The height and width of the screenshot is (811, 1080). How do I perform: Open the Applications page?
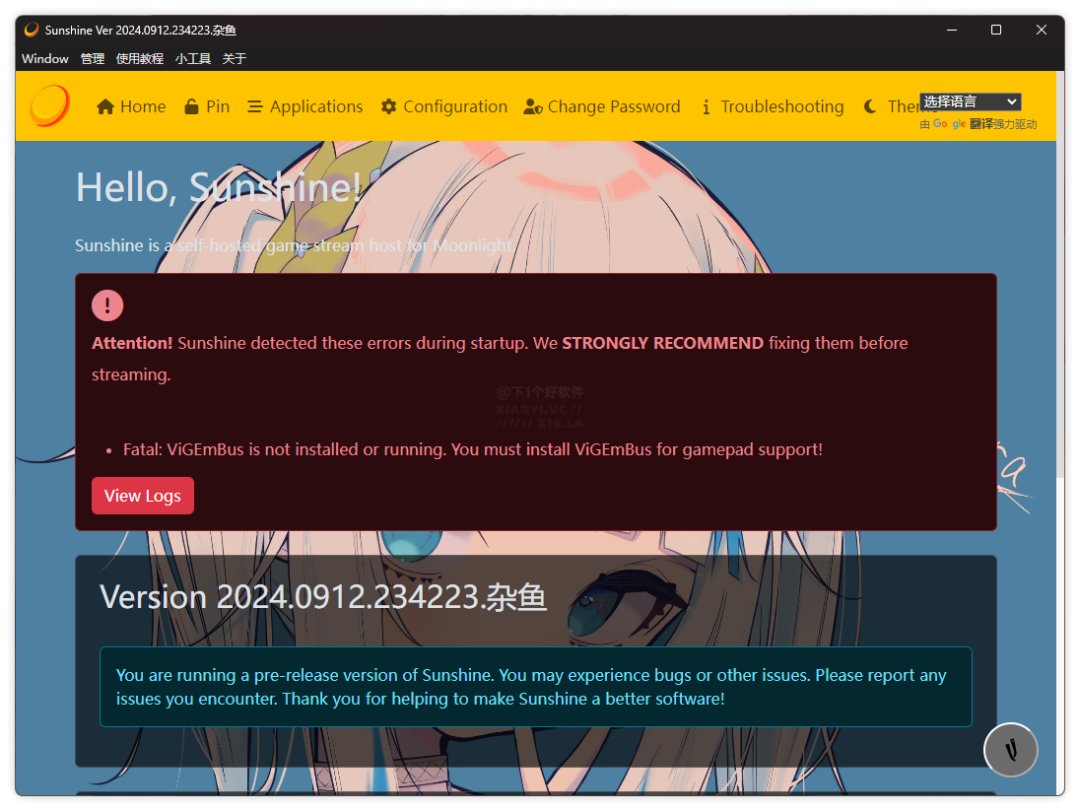[305, 107]
